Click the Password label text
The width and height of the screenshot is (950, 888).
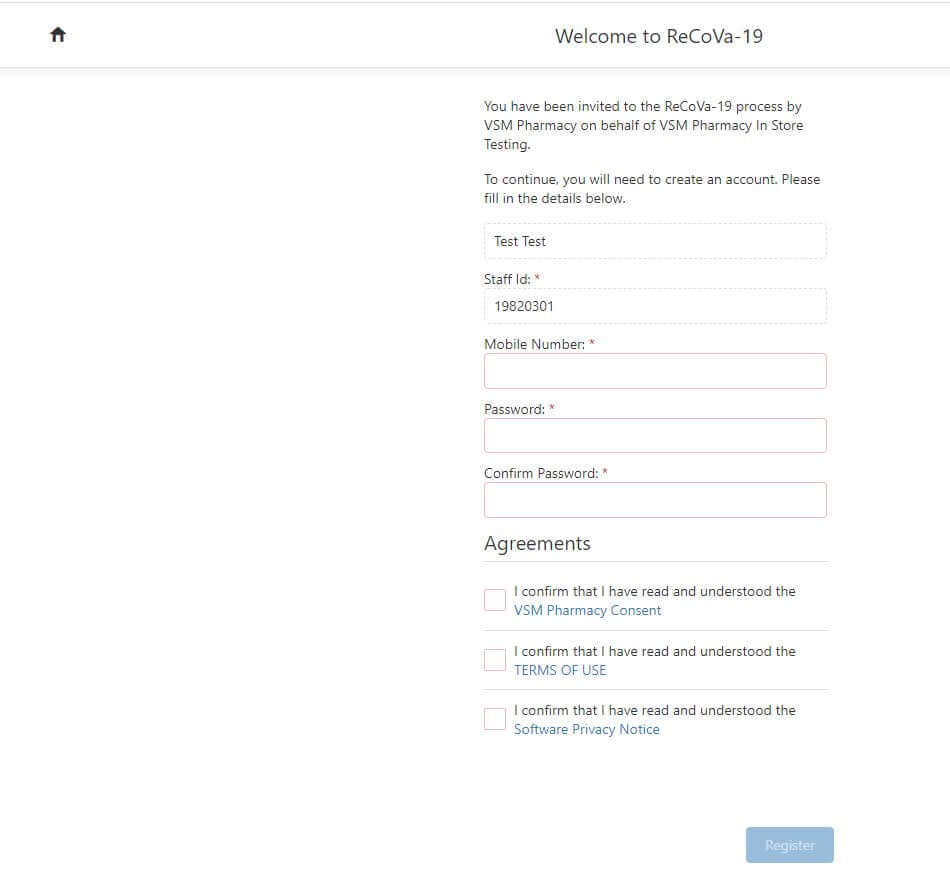pyautogui.click(x=514, y=409)
